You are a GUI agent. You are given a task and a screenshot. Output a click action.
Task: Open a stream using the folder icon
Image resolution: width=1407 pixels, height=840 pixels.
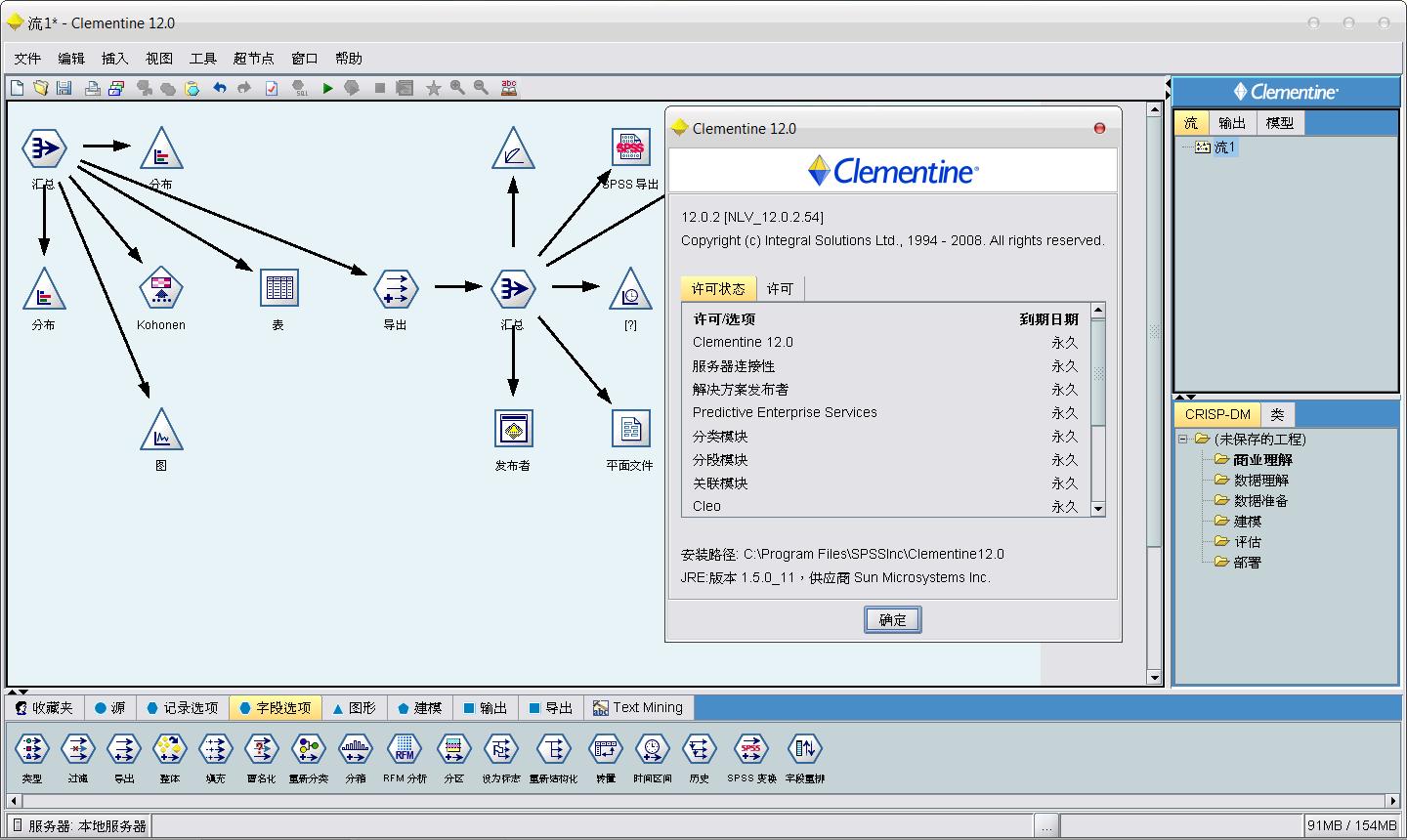40,88
